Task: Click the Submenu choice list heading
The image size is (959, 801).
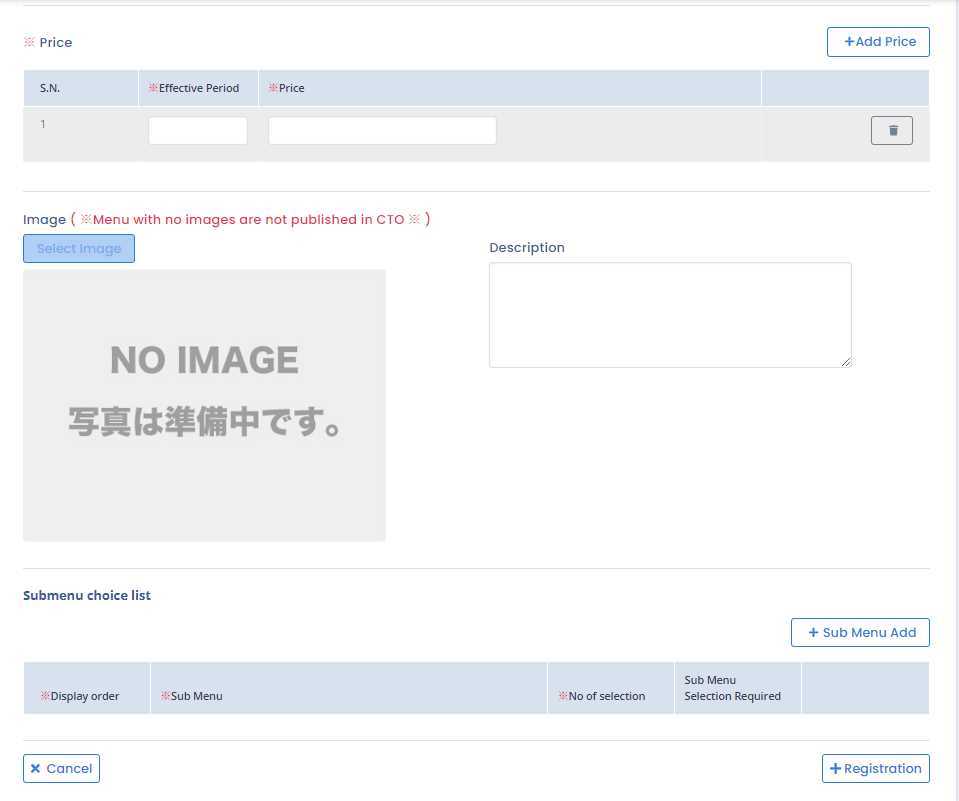Action: 87,595
